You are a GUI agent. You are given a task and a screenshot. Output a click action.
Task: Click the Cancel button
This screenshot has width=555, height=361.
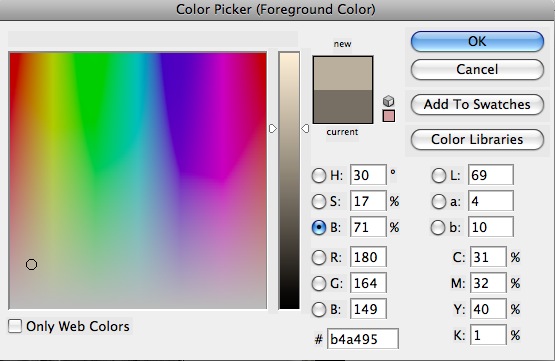pyautogui.click(x=477, y=69)
